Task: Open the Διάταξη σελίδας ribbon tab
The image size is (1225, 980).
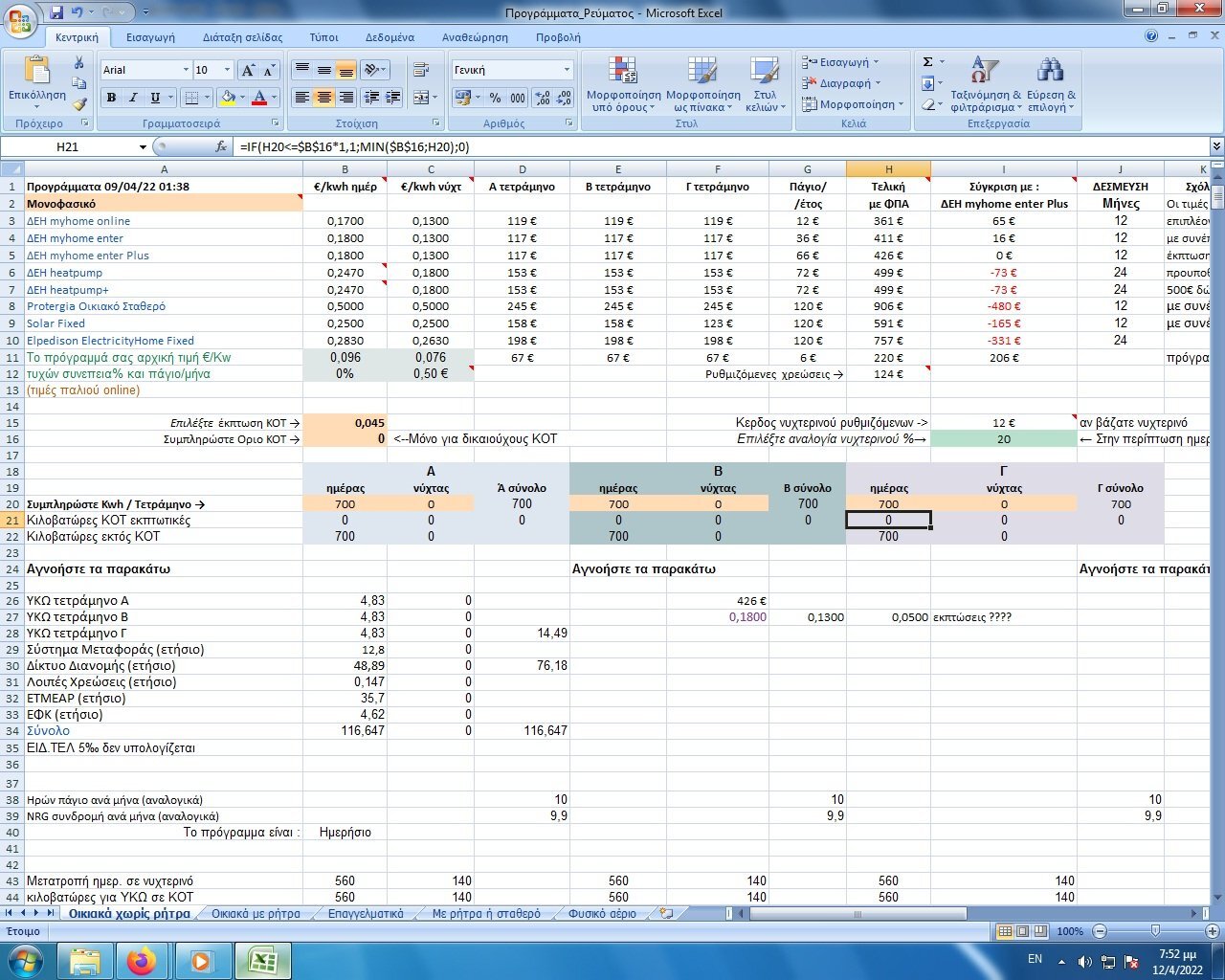Action: pyautogui.click(x=242, y=37)
